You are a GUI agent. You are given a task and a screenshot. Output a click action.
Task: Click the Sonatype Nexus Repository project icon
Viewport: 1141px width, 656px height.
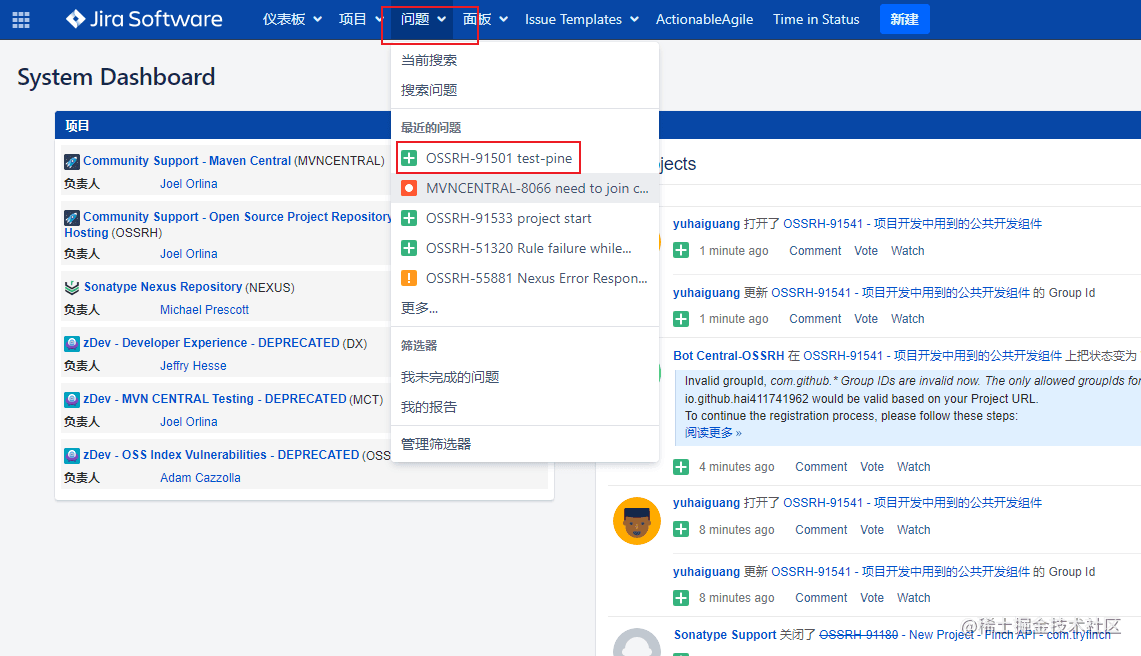pos(72,288)
